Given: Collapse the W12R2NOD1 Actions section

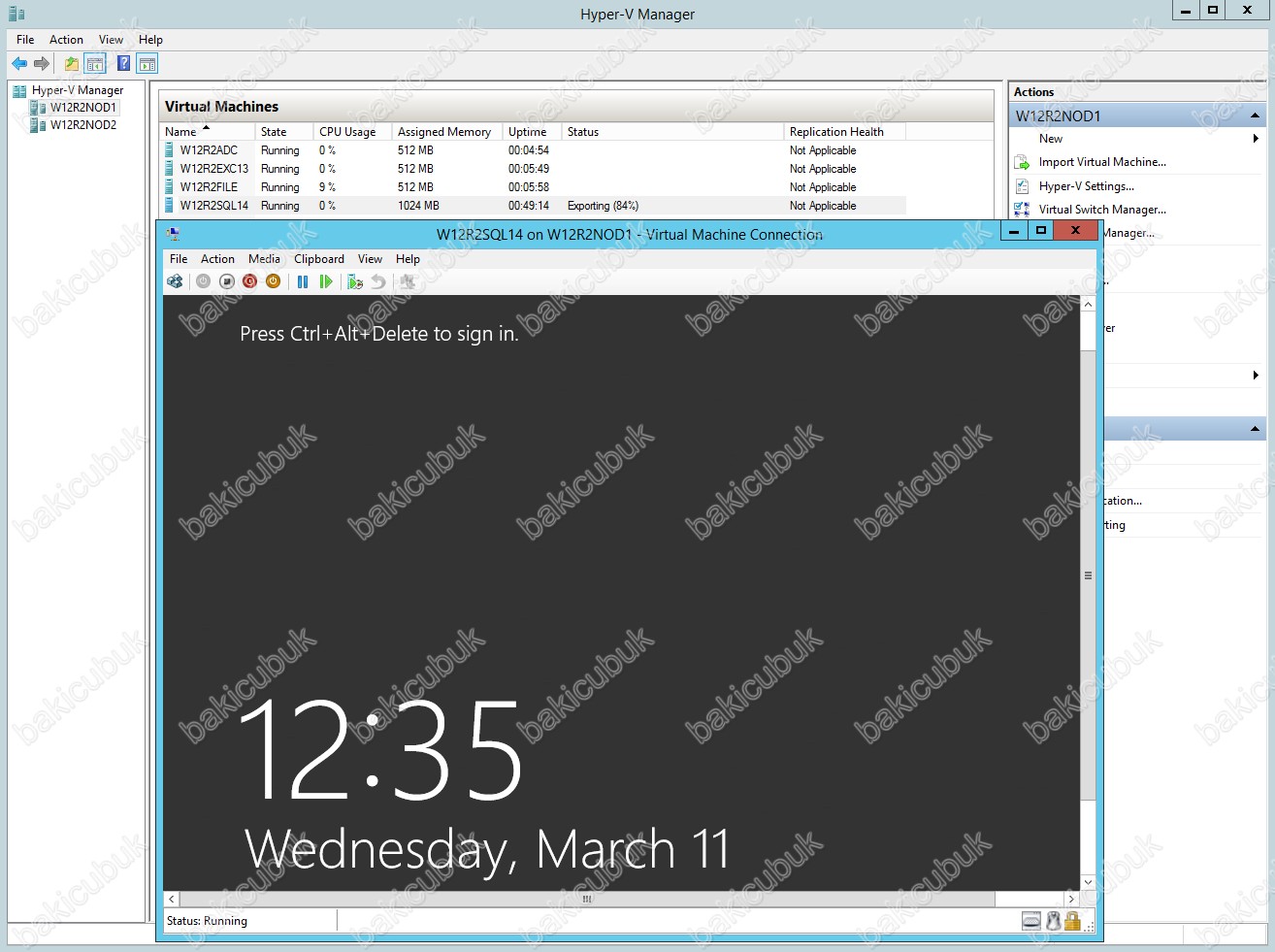Looking at the screenshot, I should coord(1255,115).
